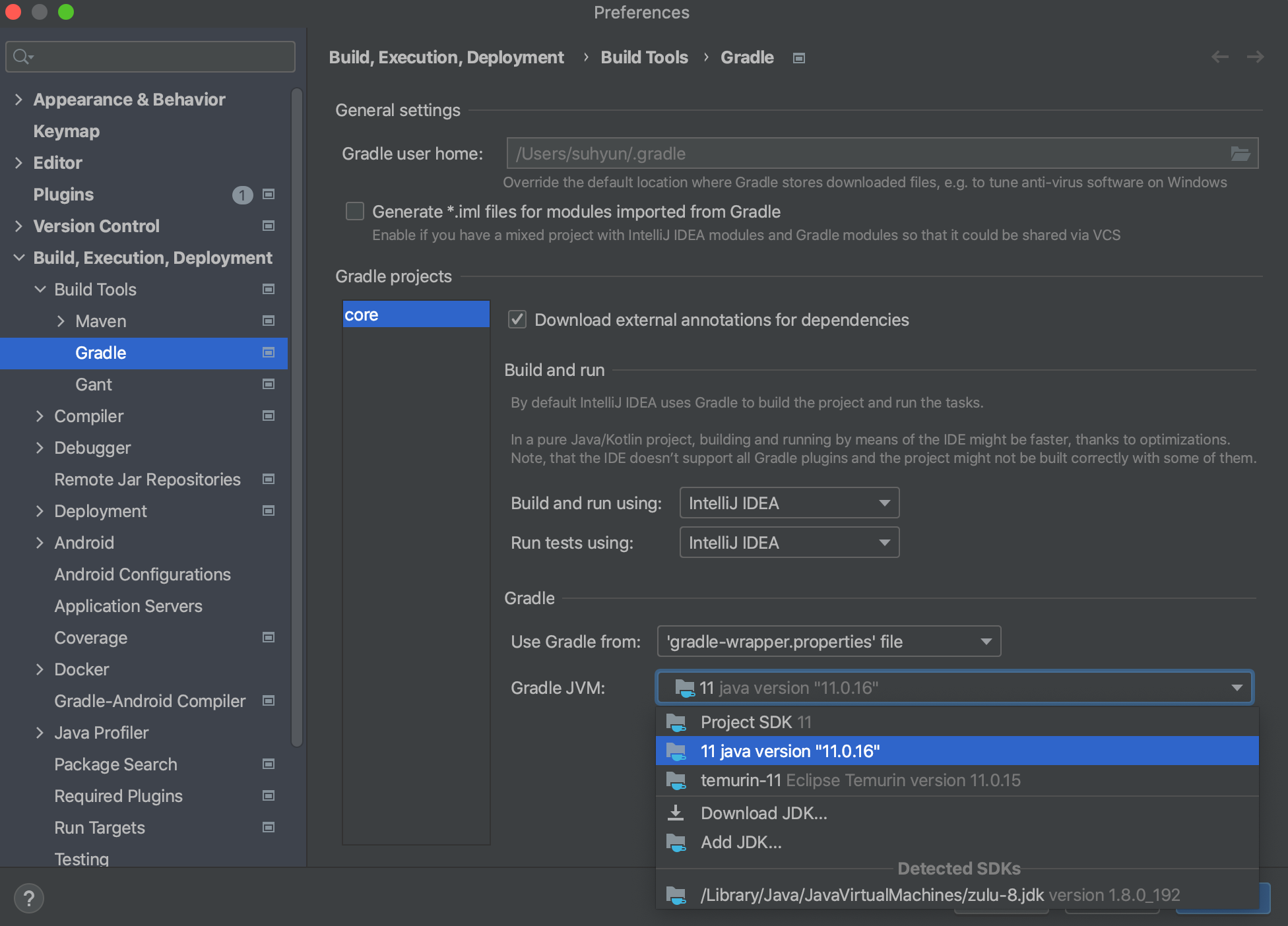Expand the Java Profiler node

point(40,733)
